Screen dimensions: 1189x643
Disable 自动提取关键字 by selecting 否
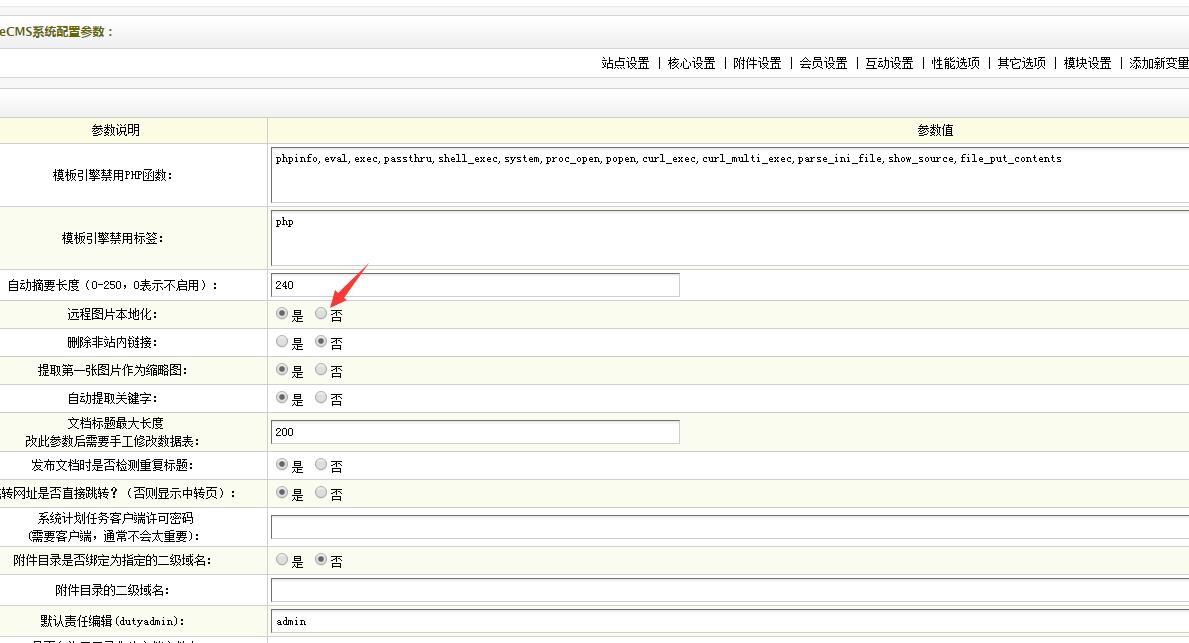[x=321, y=398]
